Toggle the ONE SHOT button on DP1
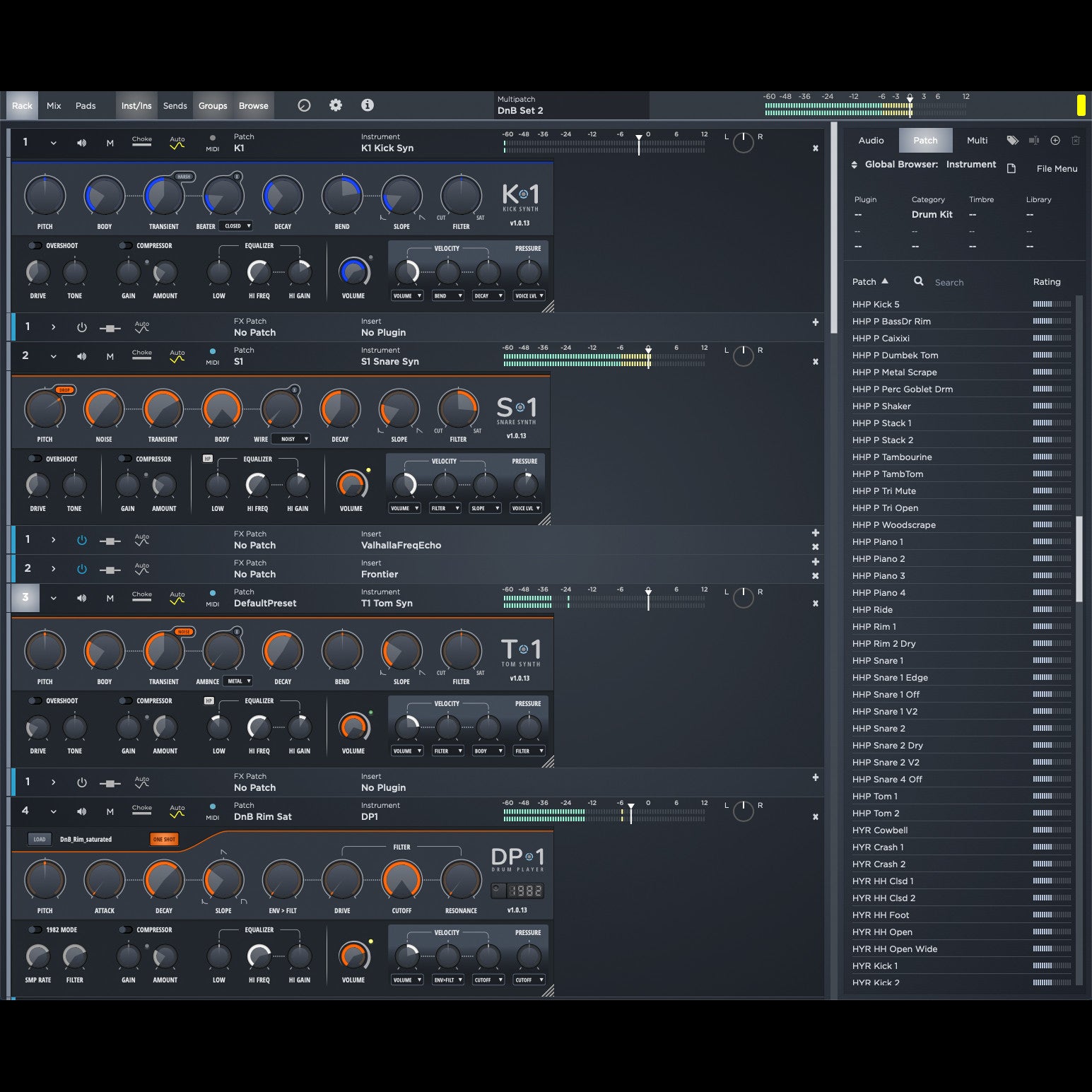The image size is (1092, 1092). (x=164, y=840)
